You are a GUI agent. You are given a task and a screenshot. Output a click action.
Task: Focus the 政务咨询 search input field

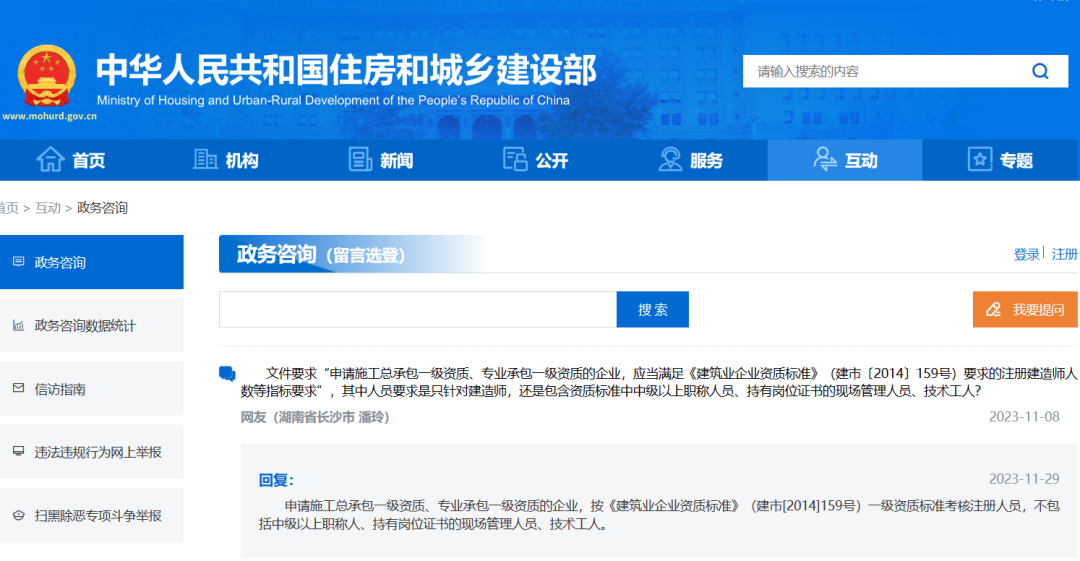(417, 309)
